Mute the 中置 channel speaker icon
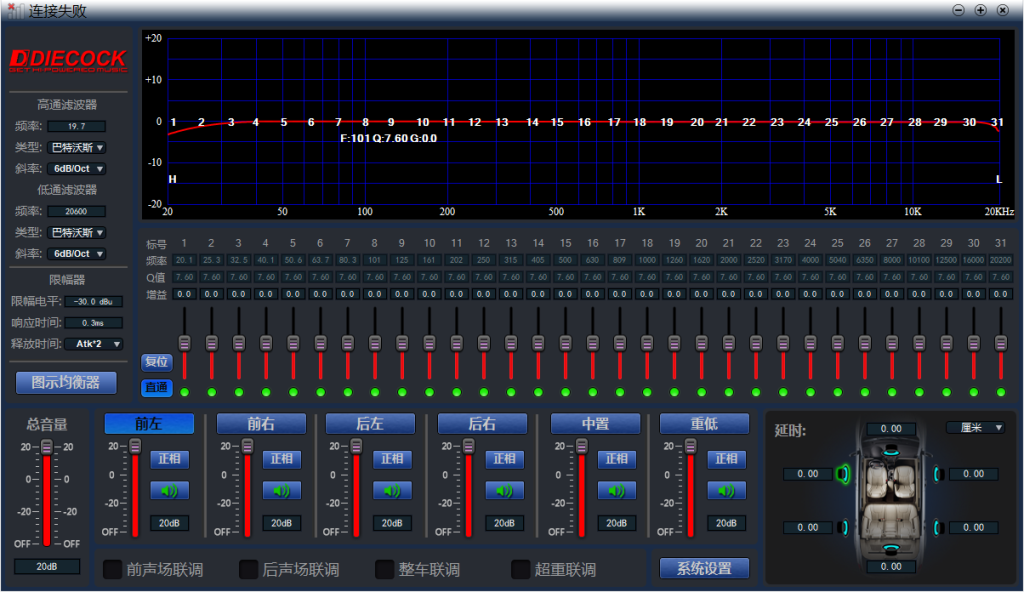1024x592 pixels. [x=616, y=490]
